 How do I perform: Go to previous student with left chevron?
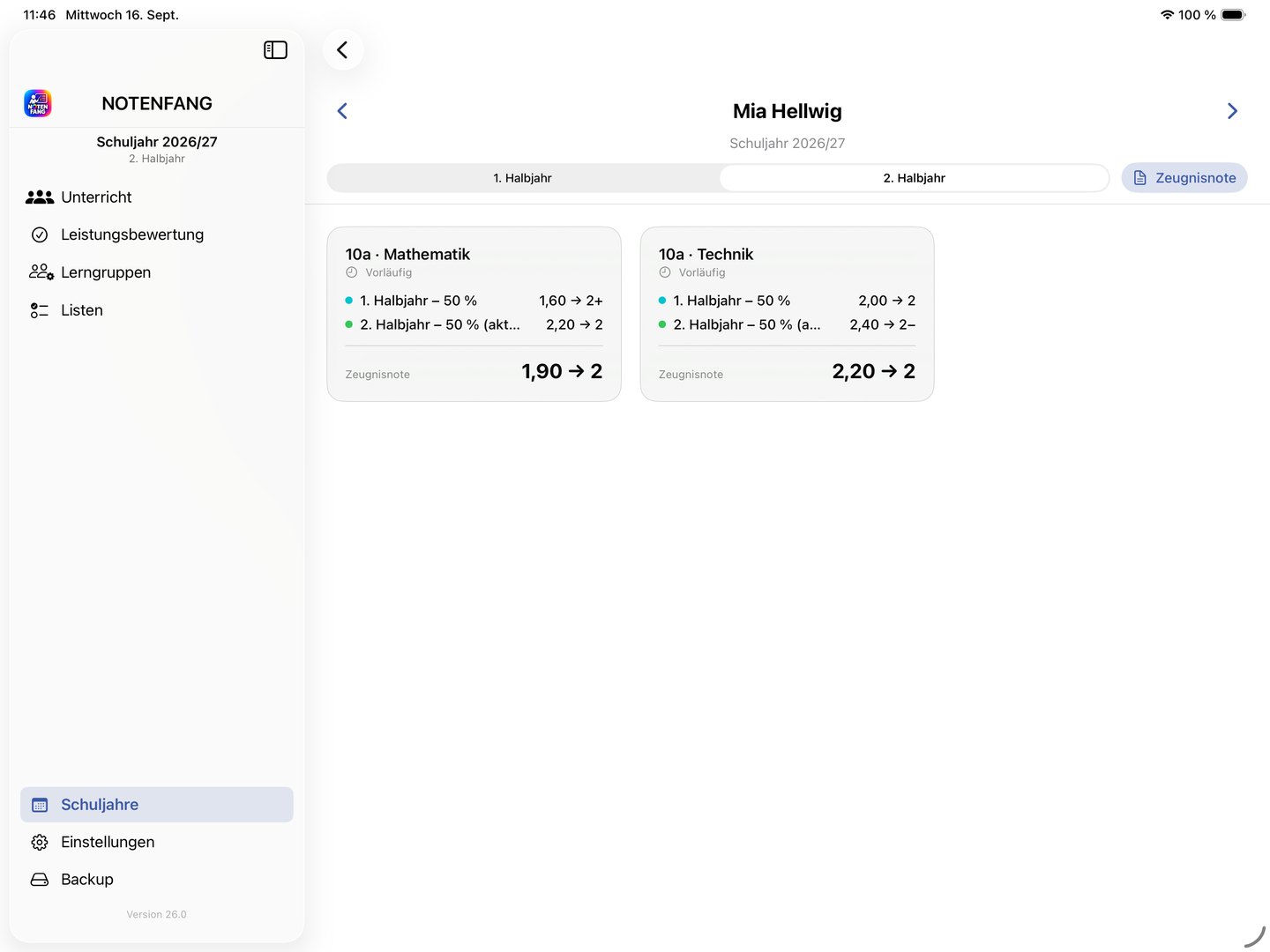pos(342,111)
